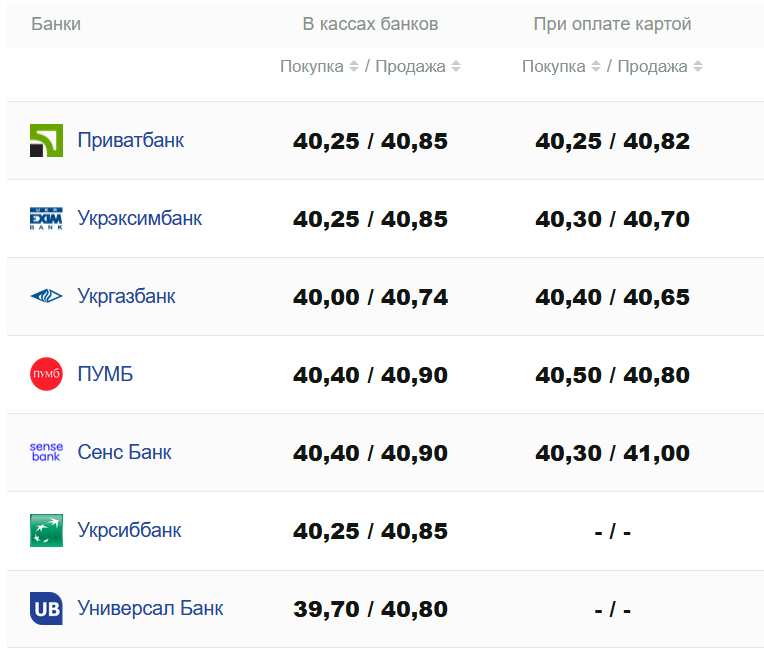Click the Ukrgasbank blue logo icon
Viewport: 764px width, 655px height.
pos(46,296)
